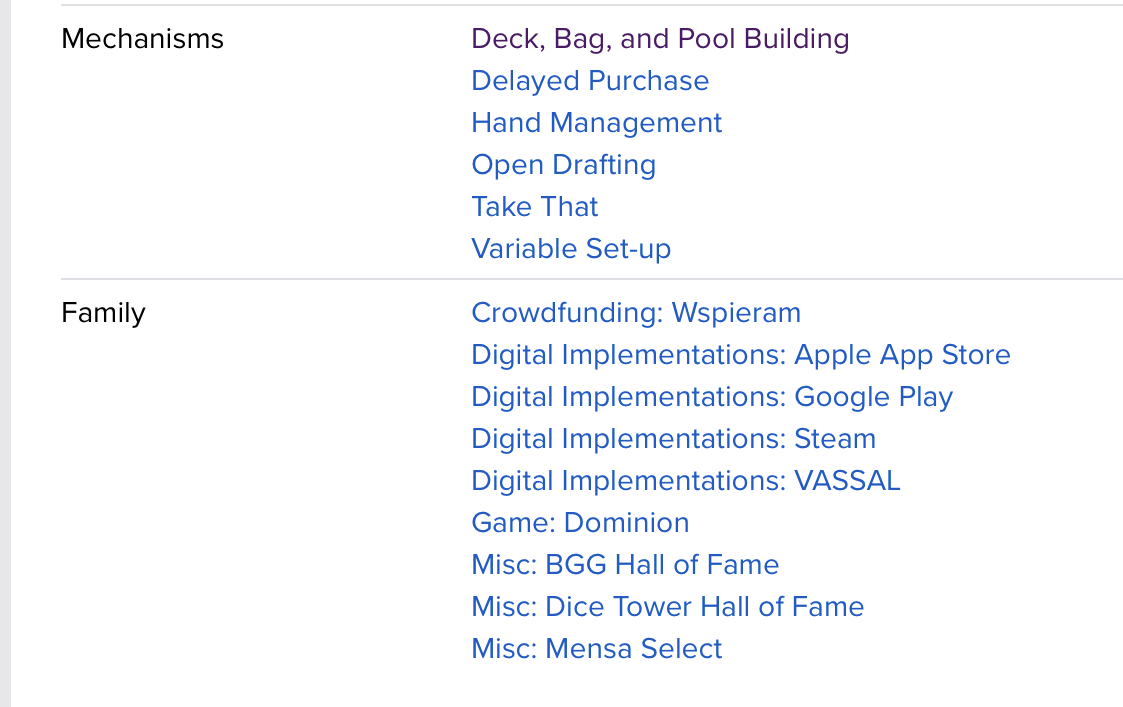Select the Digital Implementations: VASSAL link
The image size is (1123, 707).
pos(685,481)
